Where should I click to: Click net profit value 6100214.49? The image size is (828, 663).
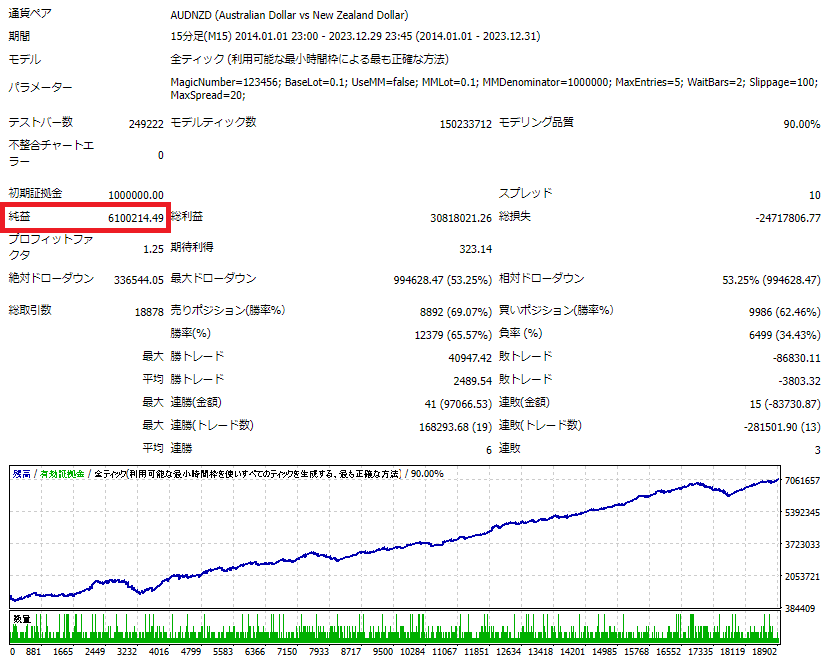coord(136,218)
